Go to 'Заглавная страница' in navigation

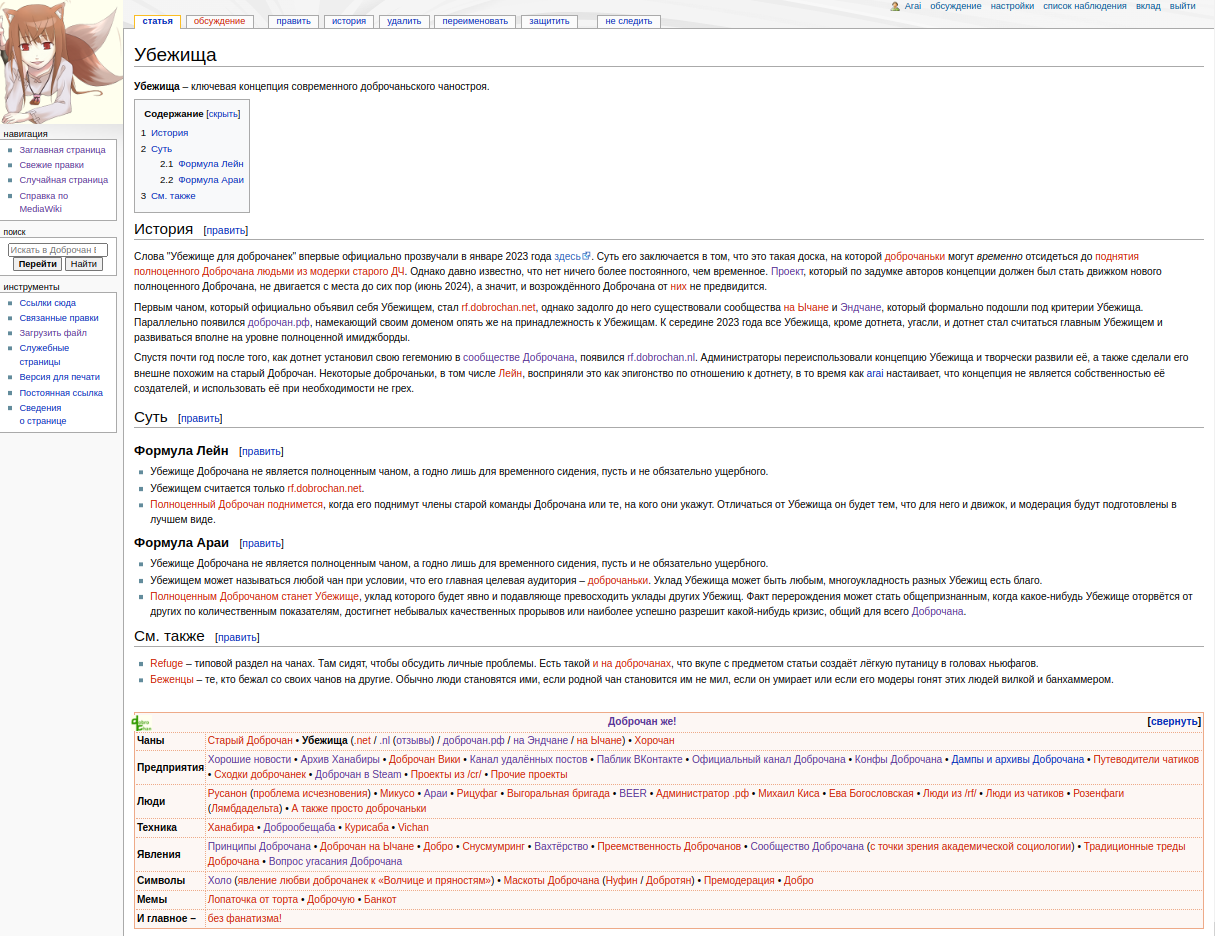tap(62, 150)
